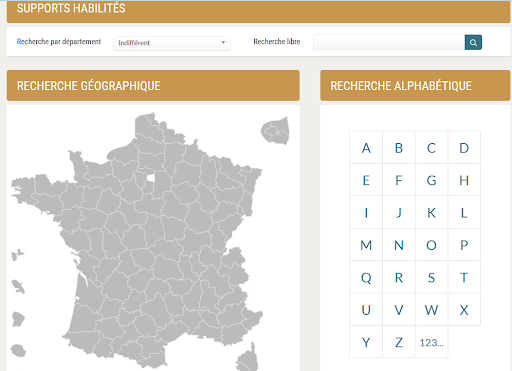The image size is (512, 371).
Task: Click the Recherche par département label
Action: tap(59, 42)
